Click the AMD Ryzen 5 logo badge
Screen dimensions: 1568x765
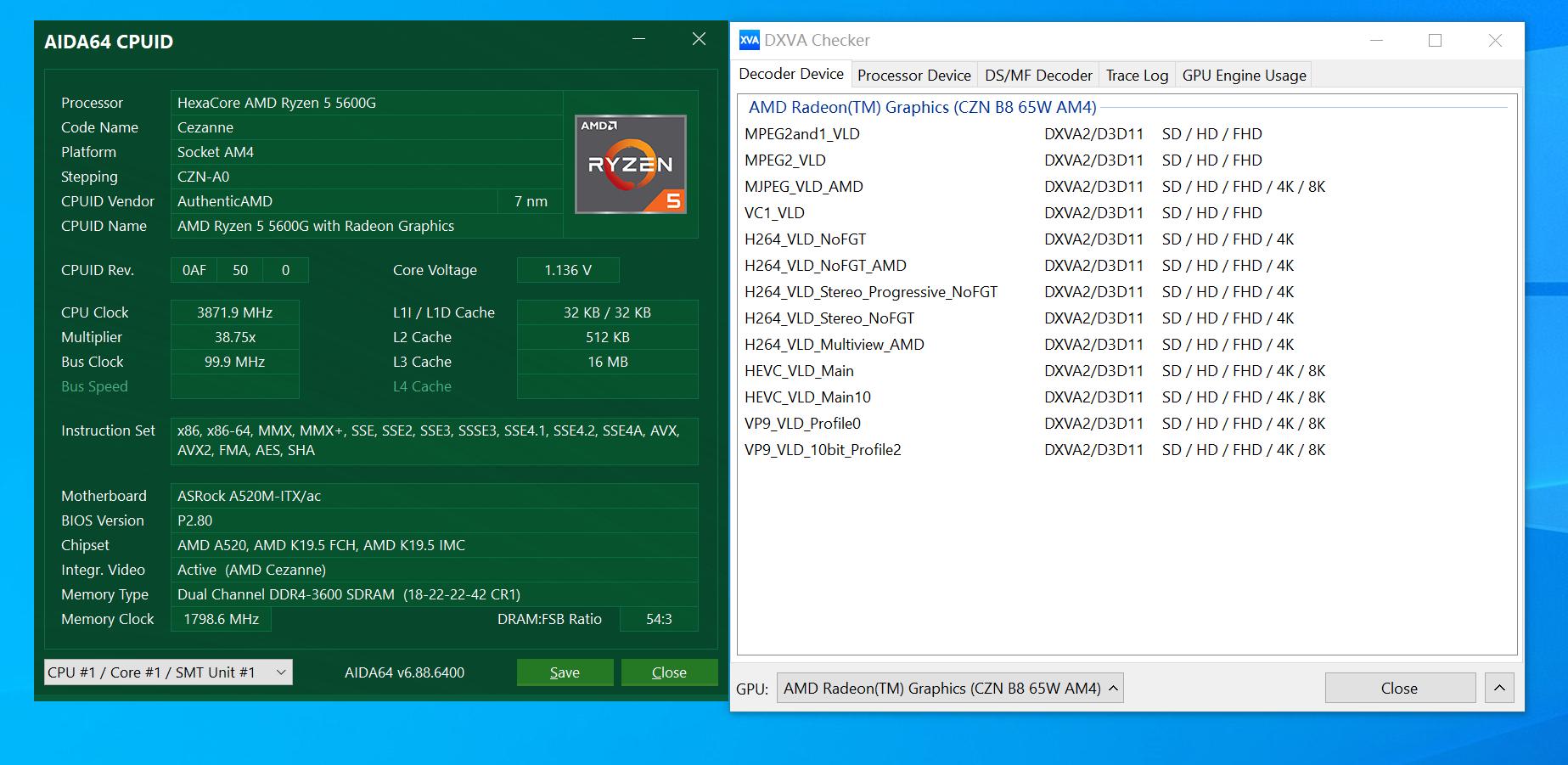click(x=630, y=164)
